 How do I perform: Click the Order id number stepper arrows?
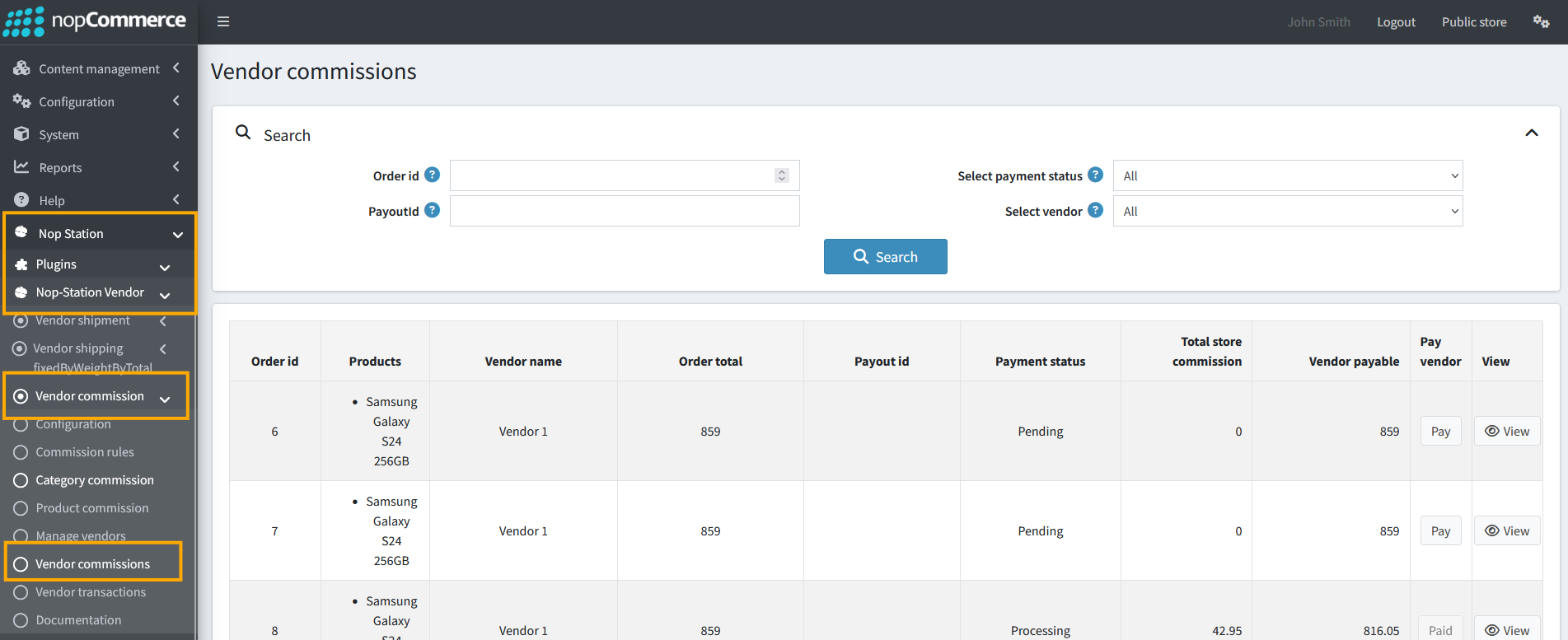pyautogui.click(x=782, y=175)
